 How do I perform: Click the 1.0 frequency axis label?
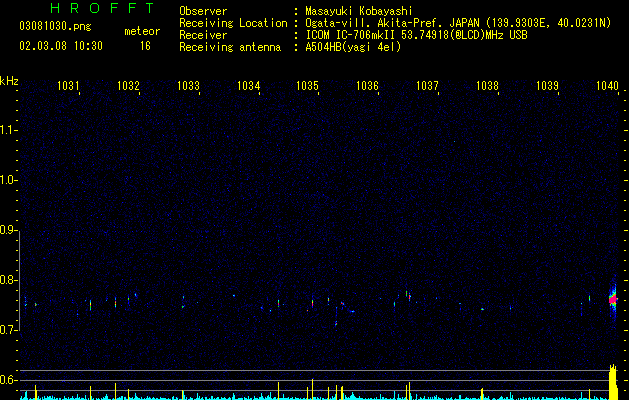point(8,180)
